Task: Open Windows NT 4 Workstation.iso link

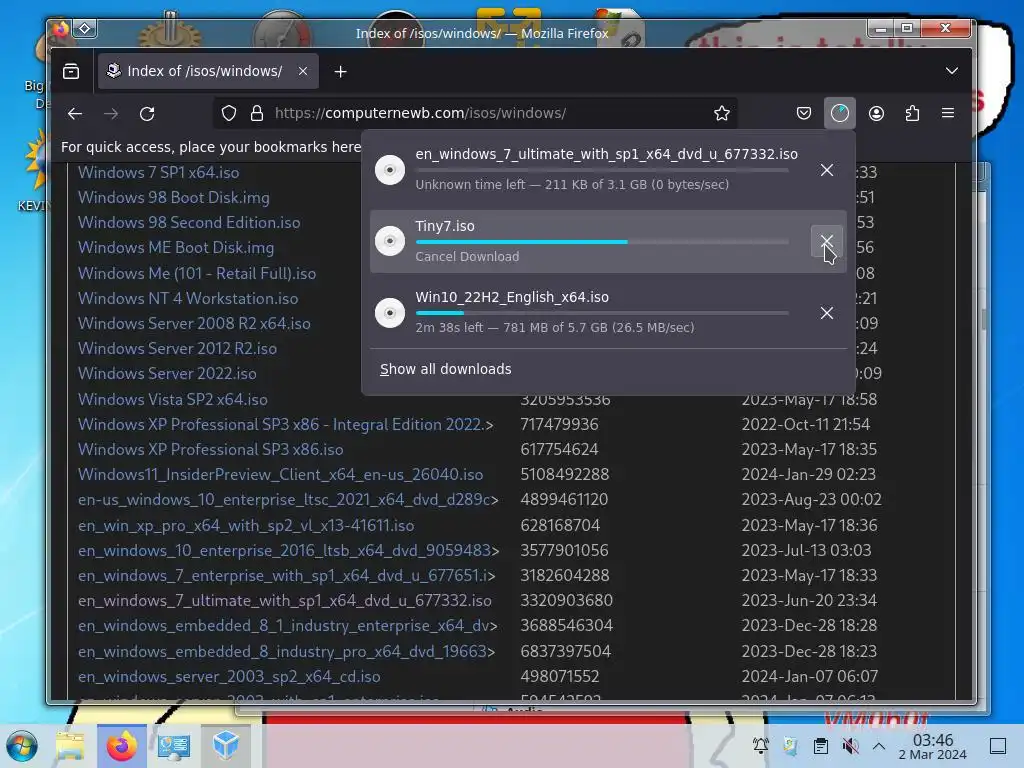Action: 188,298
